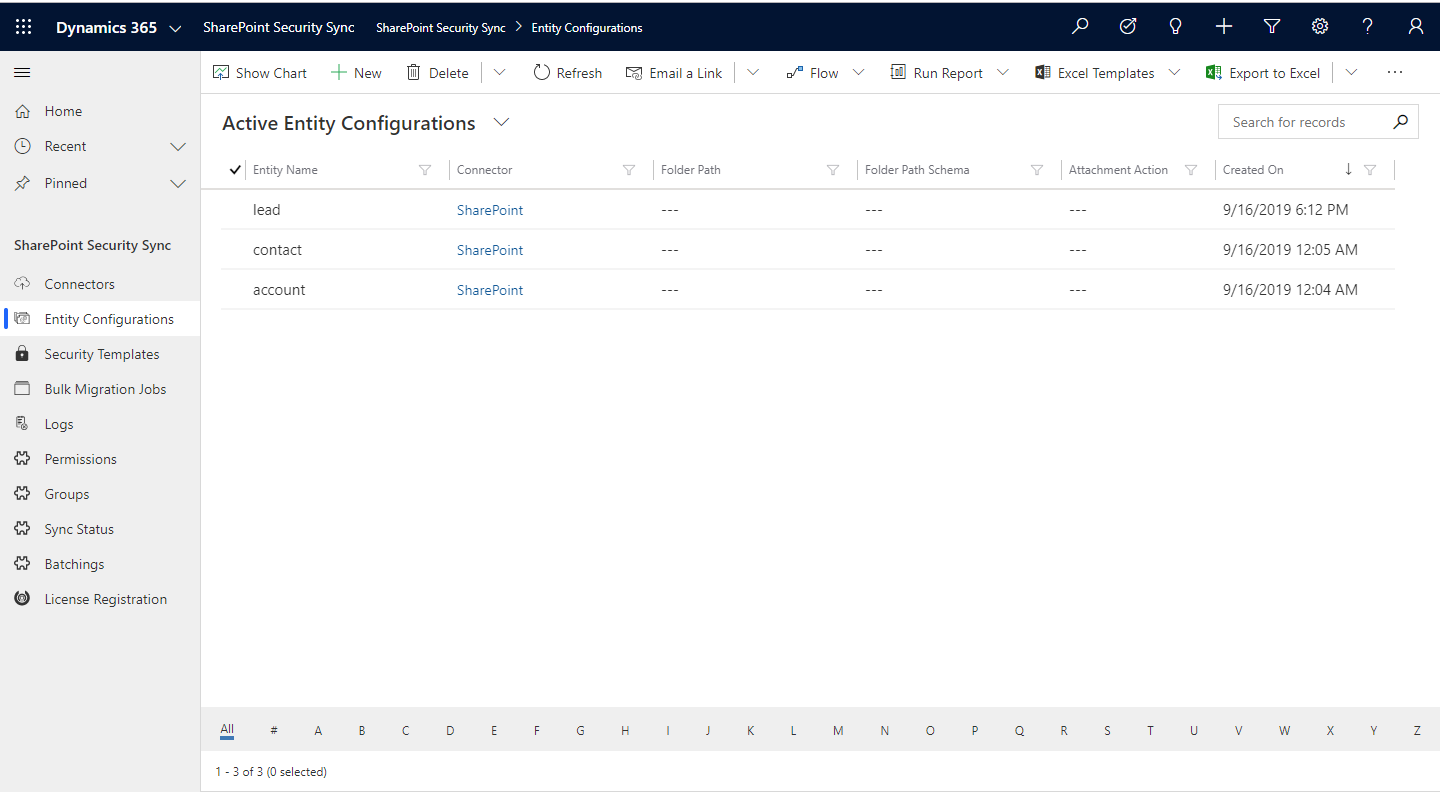Filter the Folder Path Schema column
The image size is (1440, 792).
[x=1037, y=170]
